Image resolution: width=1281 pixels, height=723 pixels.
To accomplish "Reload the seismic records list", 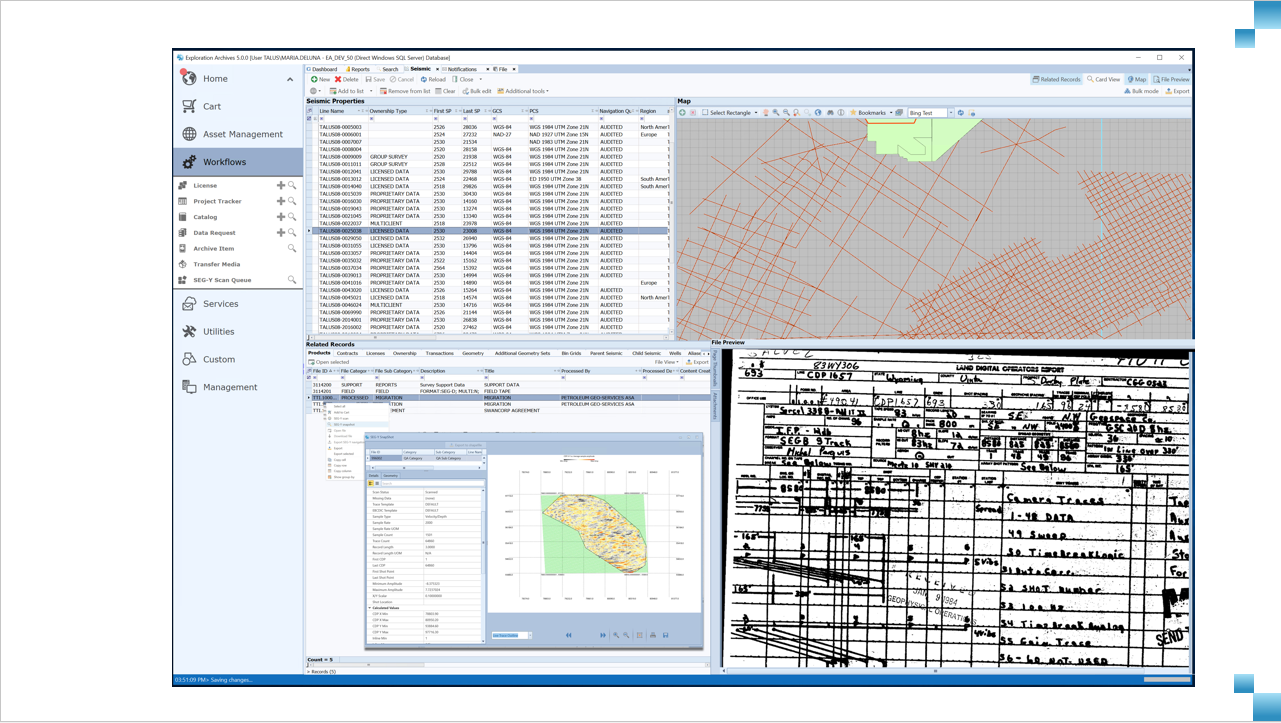I will click(434, 79).
